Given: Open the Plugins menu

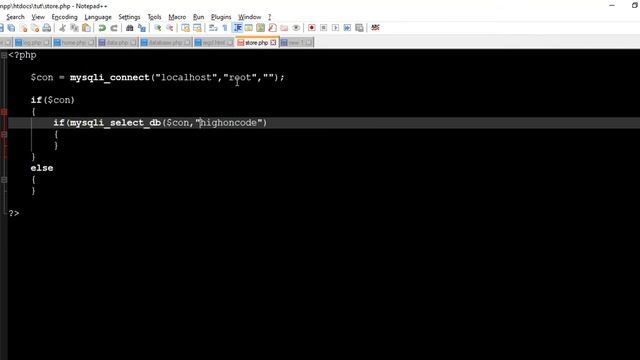Looking at the screenshot, I should click(x=221, y=17).
